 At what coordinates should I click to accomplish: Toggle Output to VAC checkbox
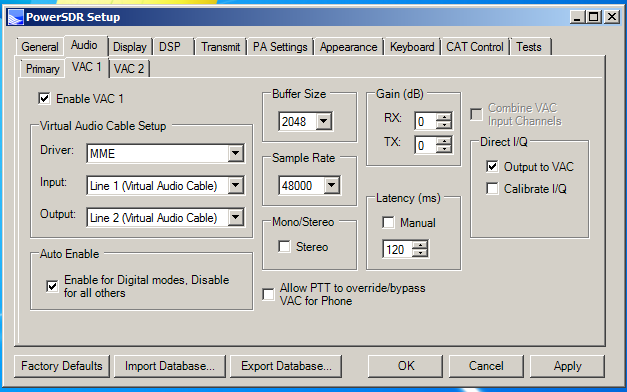[x=492, y=166]
